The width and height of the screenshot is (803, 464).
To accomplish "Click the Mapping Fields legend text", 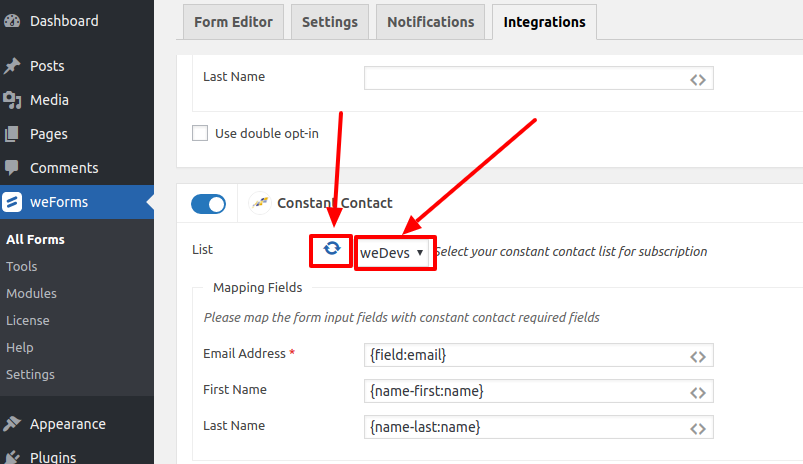I will coord(258,287).
